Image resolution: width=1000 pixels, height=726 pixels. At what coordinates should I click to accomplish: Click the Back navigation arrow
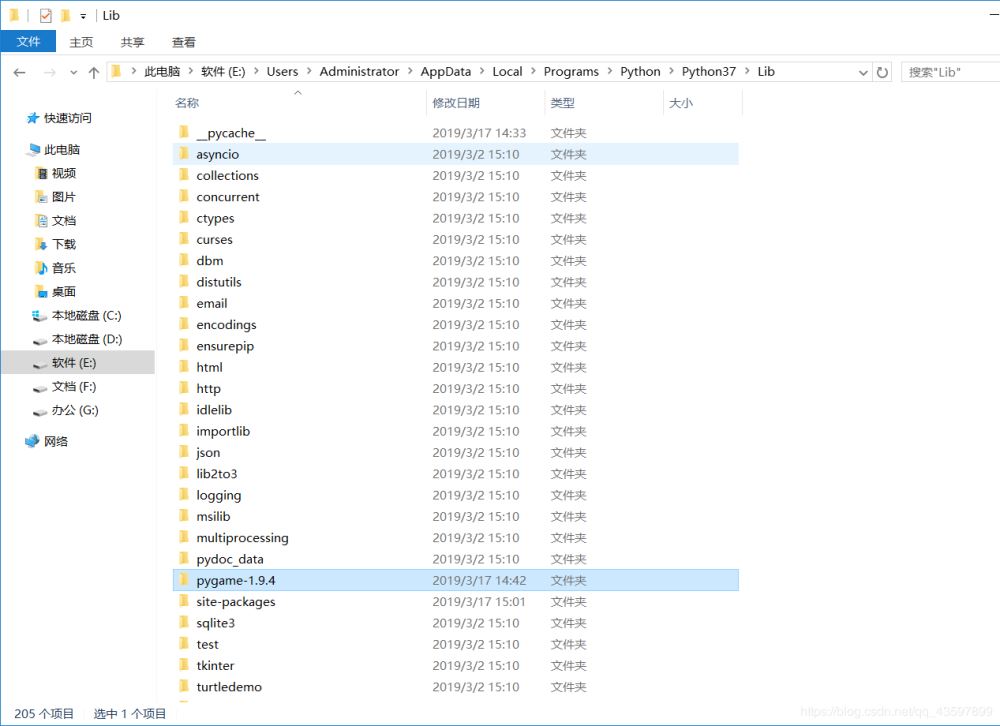(19, 72)
